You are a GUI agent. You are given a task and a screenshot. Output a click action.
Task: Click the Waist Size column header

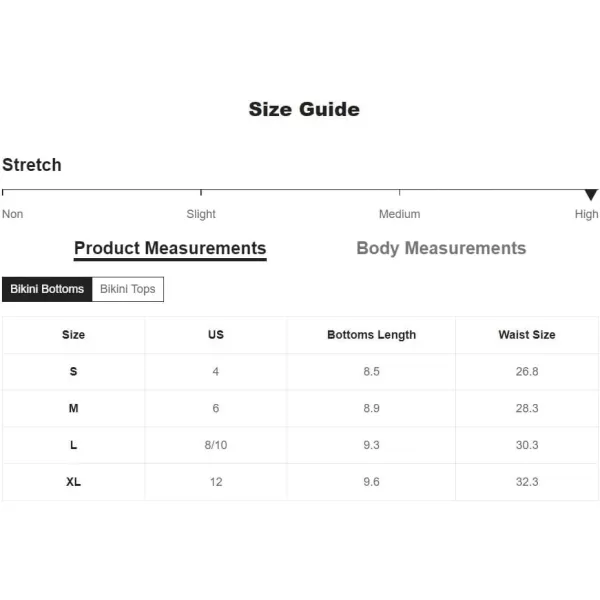tap(527, 335)
